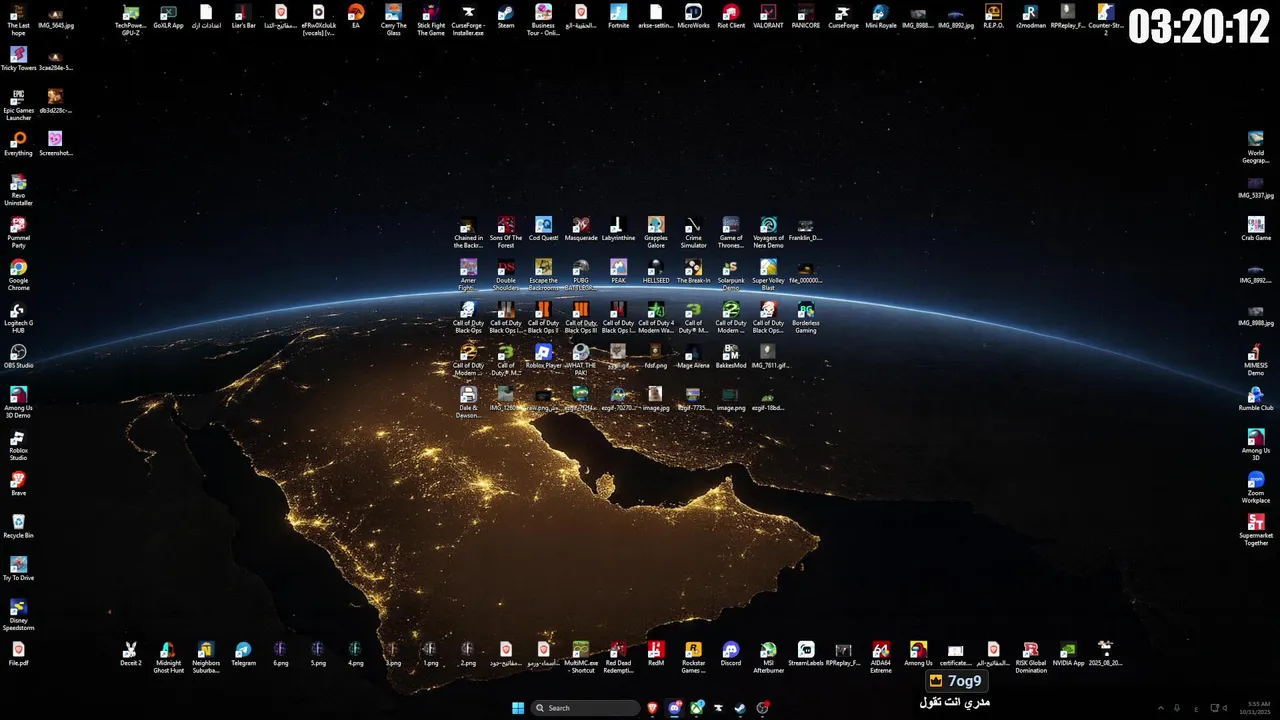1280x720 pixels.
Task: Launch RedM shortcut
Action: 656,653
